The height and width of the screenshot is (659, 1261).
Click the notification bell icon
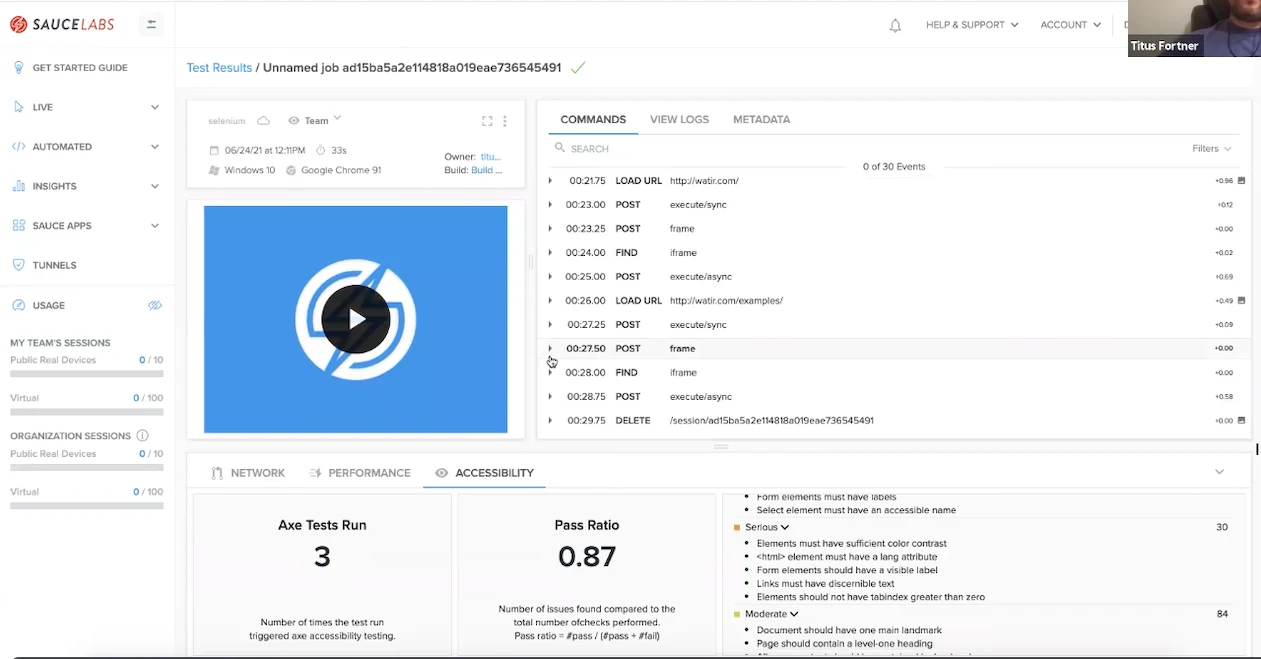coord(894,26)
